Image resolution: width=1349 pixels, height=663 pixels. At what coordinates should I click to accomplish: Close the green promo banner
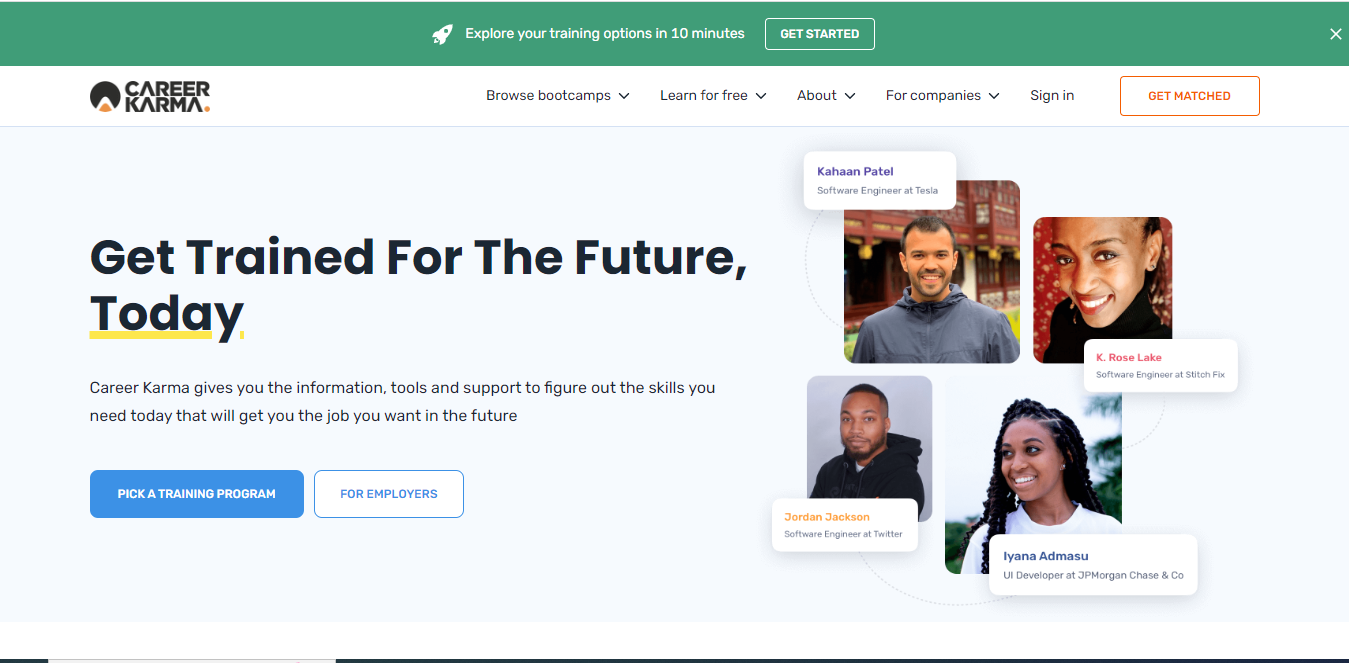pyautogui.click(x=1335, y=34)
